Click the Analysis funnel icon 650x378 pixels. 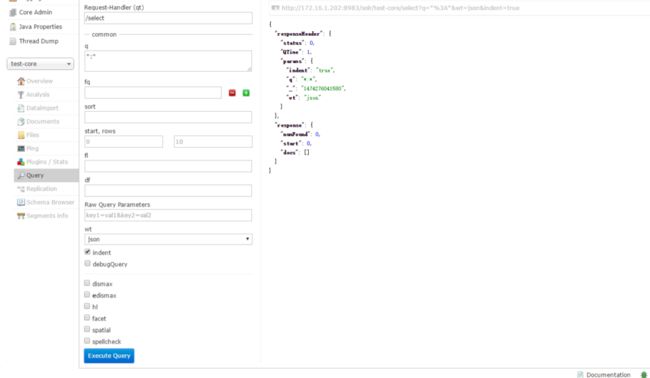tap(21, 94)
